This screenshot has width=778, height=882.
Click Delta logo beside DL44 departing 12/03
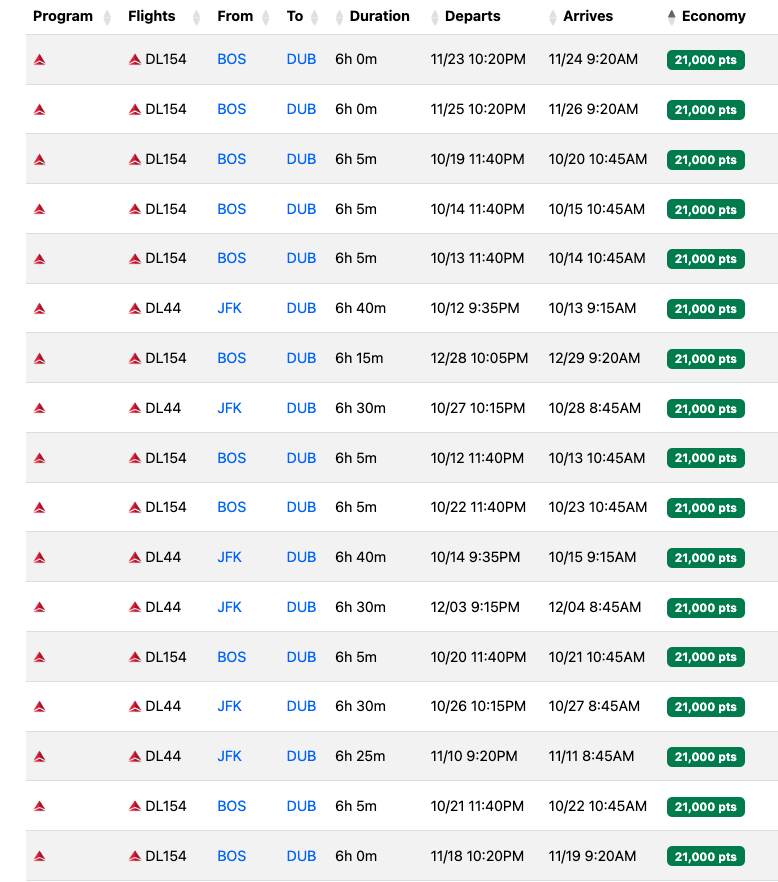pyautogui.click(x=134, y=608)
